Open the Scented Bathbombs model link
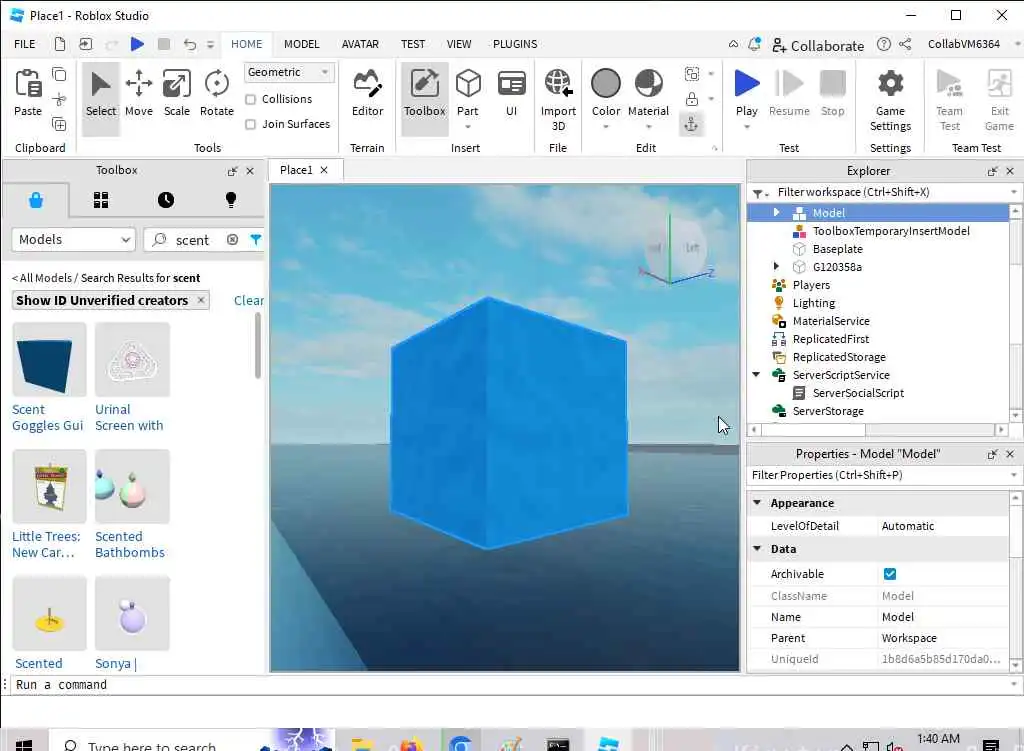1024x751 pixels. pos(129,545)
